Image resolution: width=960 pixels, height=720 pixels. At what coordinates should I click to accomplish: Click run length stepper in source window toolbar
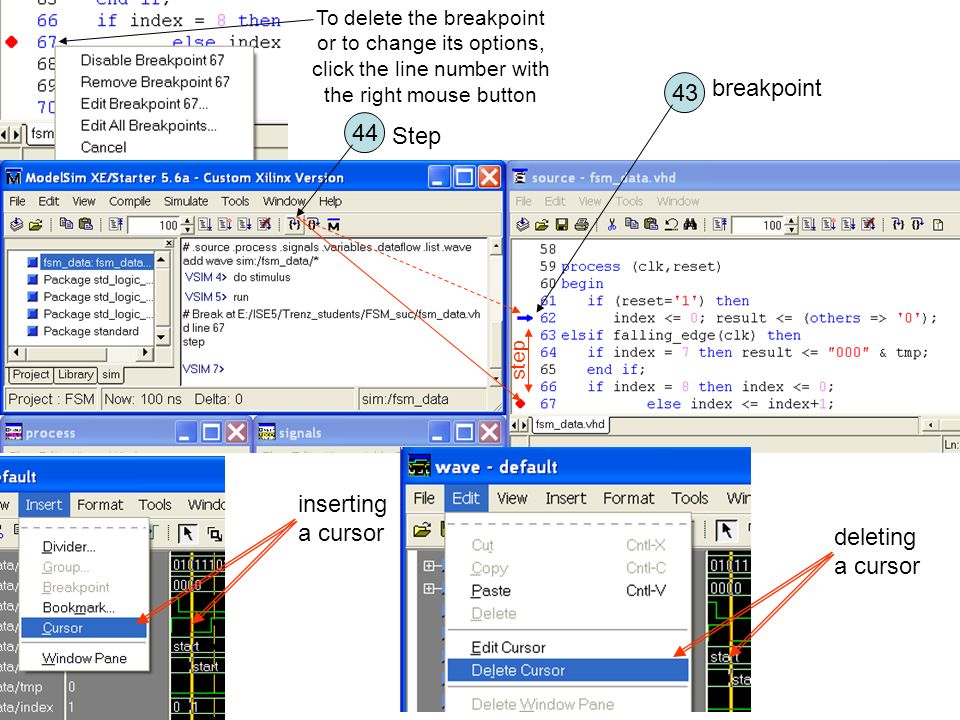792,225
